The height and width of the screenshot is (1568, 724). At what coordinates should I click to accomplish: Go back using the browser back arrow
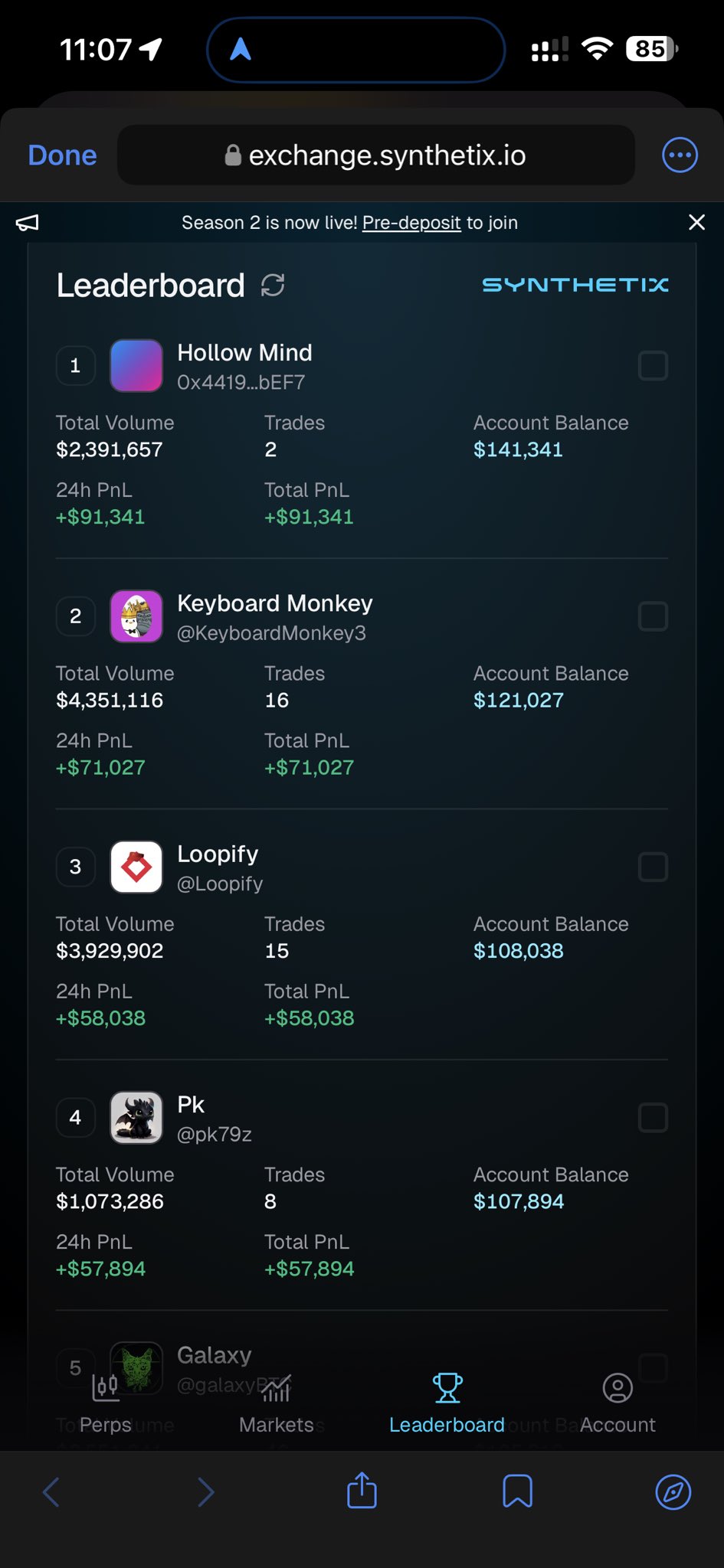pyautogui.click(x=51, y=1491)
